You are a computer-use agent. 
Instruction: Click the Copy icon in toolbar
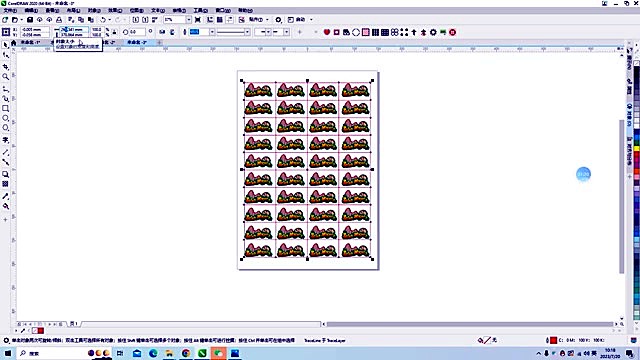(x=81, y=20)
